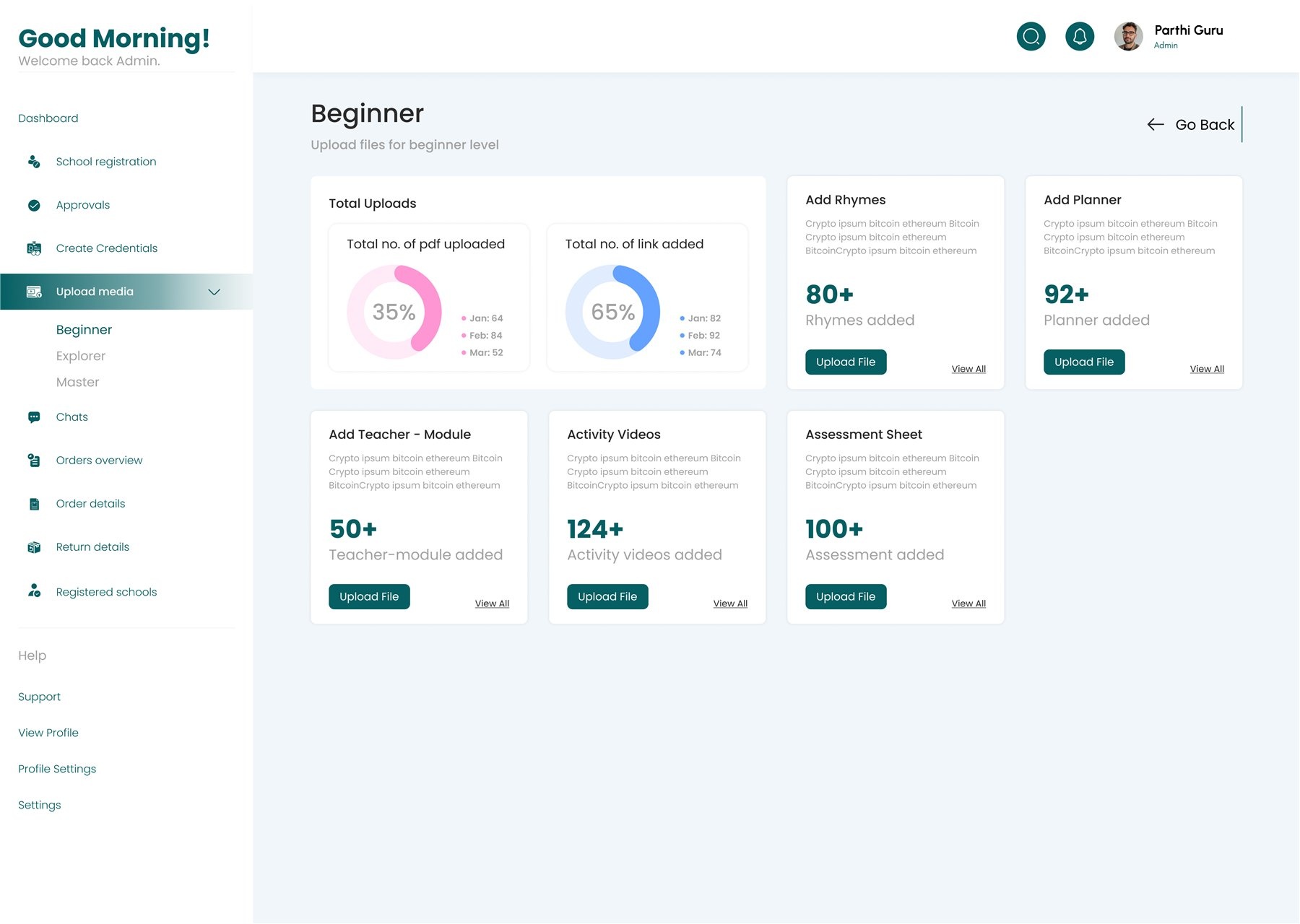The image size is (1300, 924).
Task: Click the Parthi Guru profile avatar
Action: pos(1128,36)
